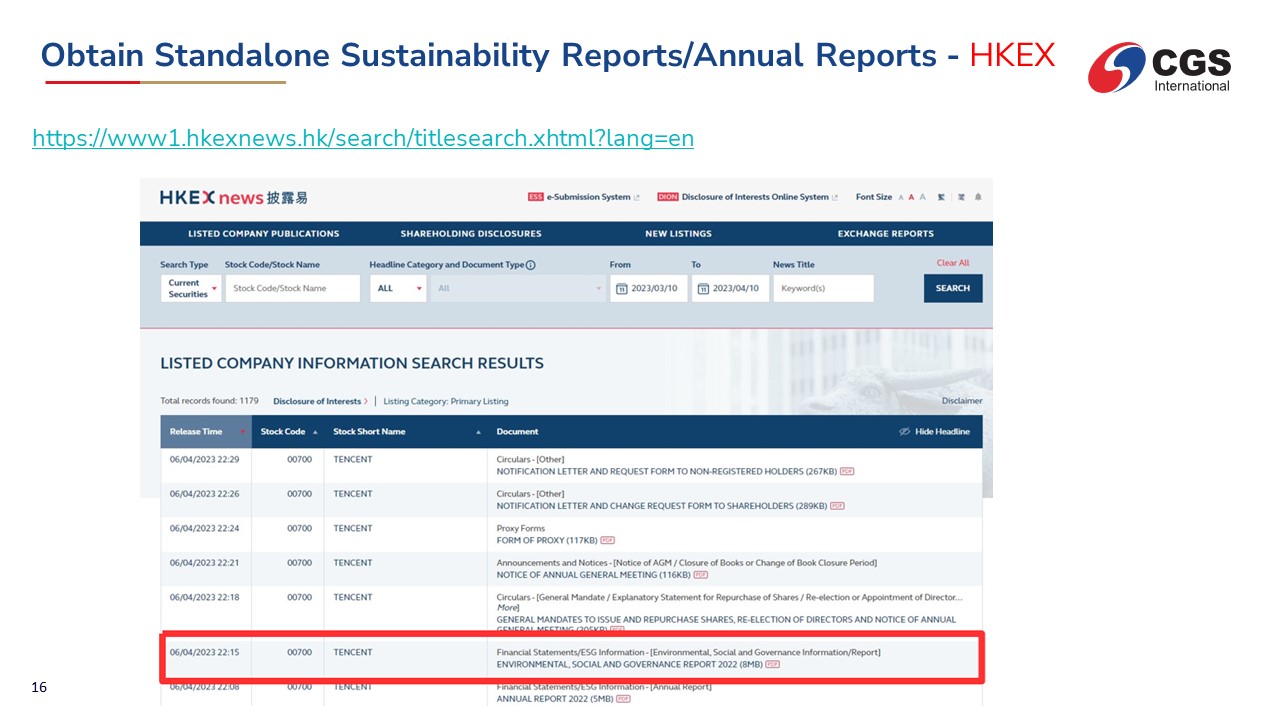The height and width of the screenshot is (720, 1280).
Task: Select the largest font size A
Action: tap(922, 197)
